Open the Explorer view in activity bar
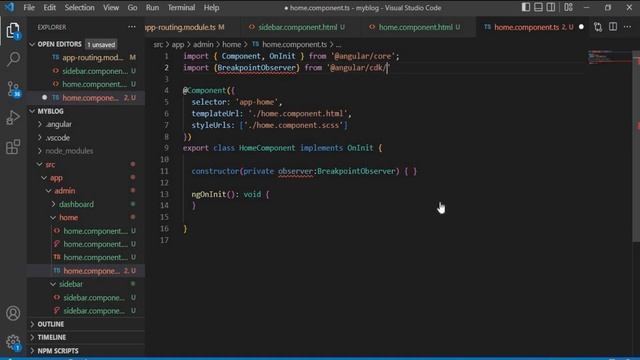The image size is (640, 360). coord(13,31)
